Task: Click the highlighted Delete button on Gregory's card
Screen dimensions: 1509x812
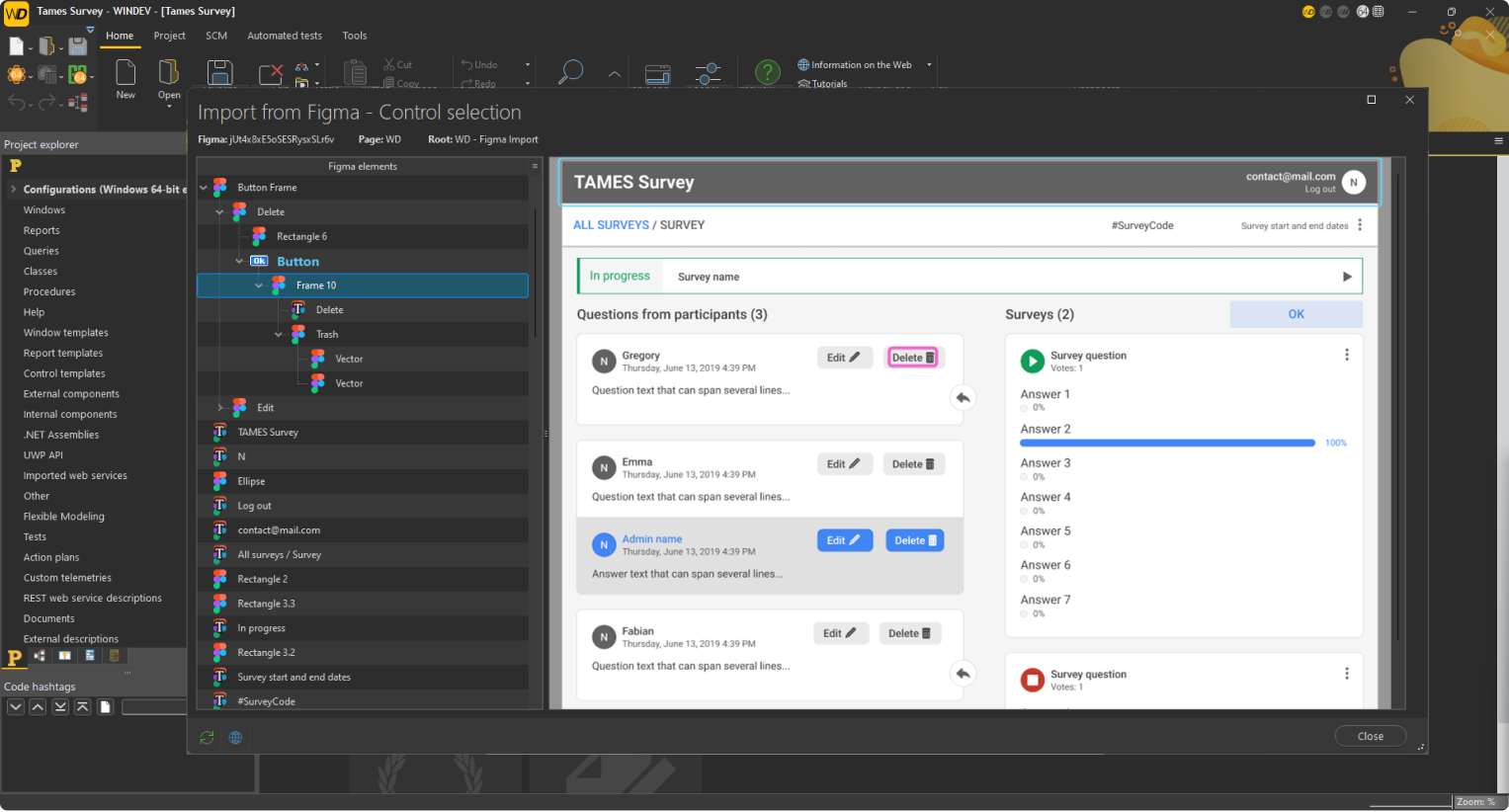Action: tap(912, 358)
